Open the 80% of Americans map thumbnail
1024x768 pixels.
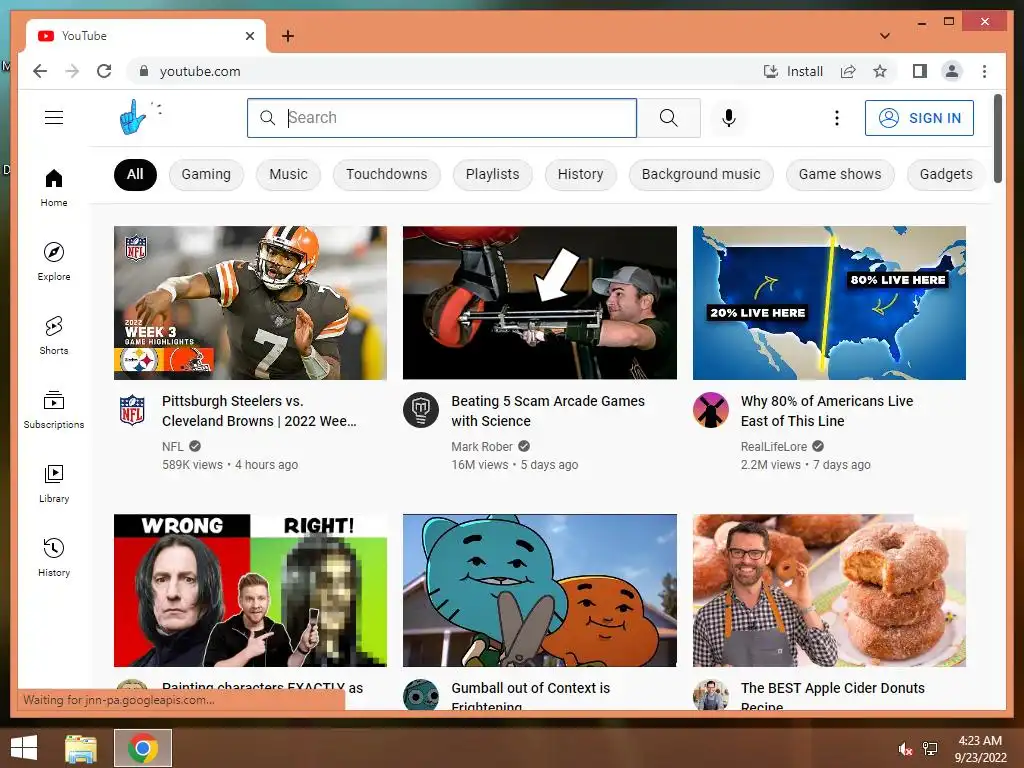[x=829, y=302]
